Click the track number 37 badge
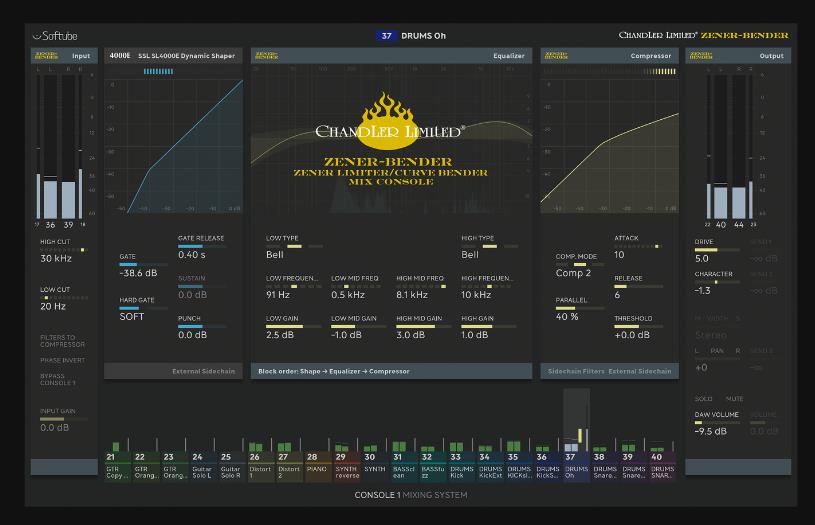The height and width of the screenshot is (525, 815). (386, 36)
